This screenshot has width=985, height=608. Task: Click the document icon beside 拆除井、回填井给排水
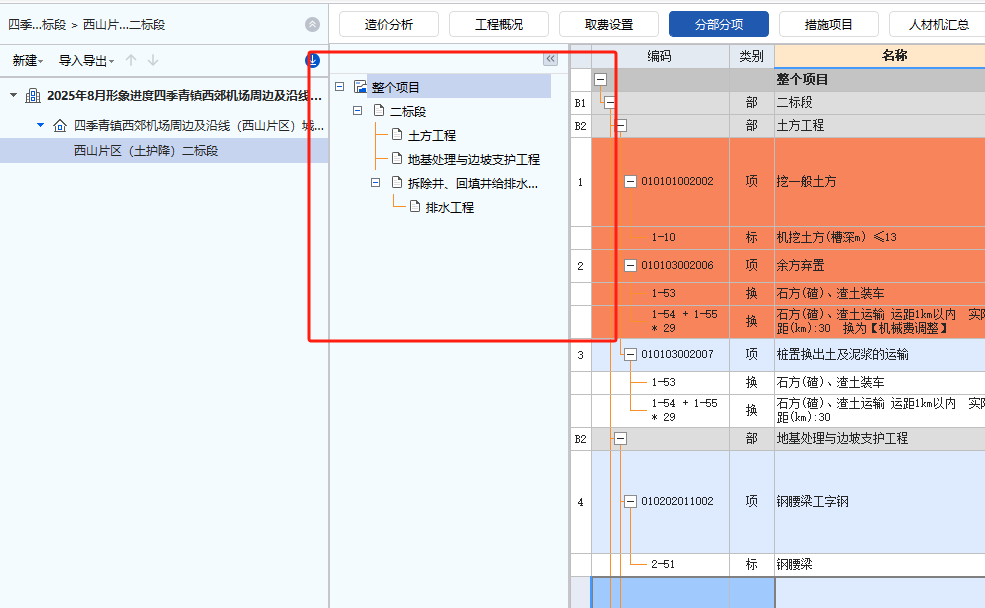[396, 183]
